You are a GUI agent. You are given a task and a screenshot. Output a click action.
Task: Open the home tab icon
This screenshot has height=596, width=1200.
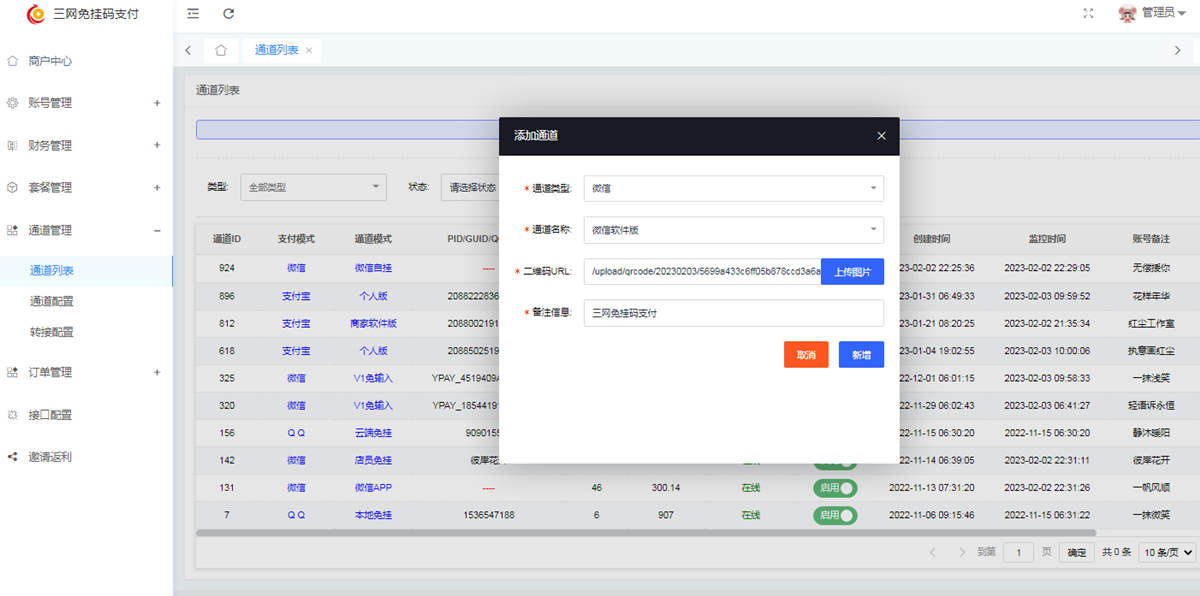[x=221, y=50]
